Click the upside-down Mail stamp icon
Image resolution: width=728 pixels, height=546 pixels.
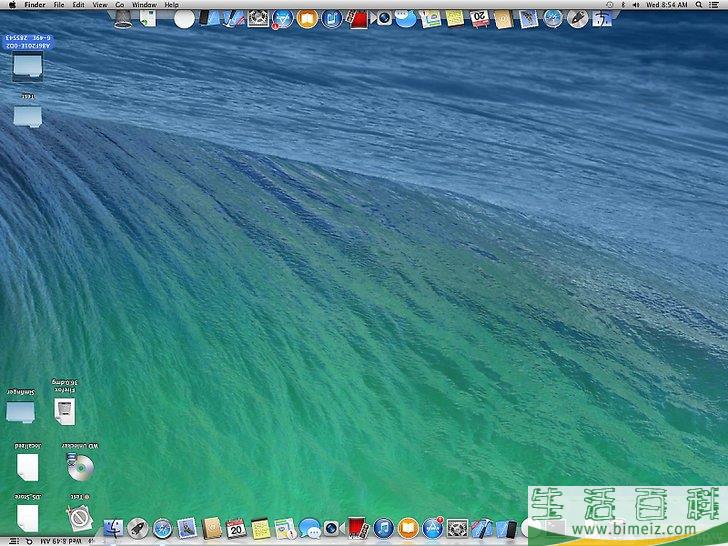coord(528,20)
